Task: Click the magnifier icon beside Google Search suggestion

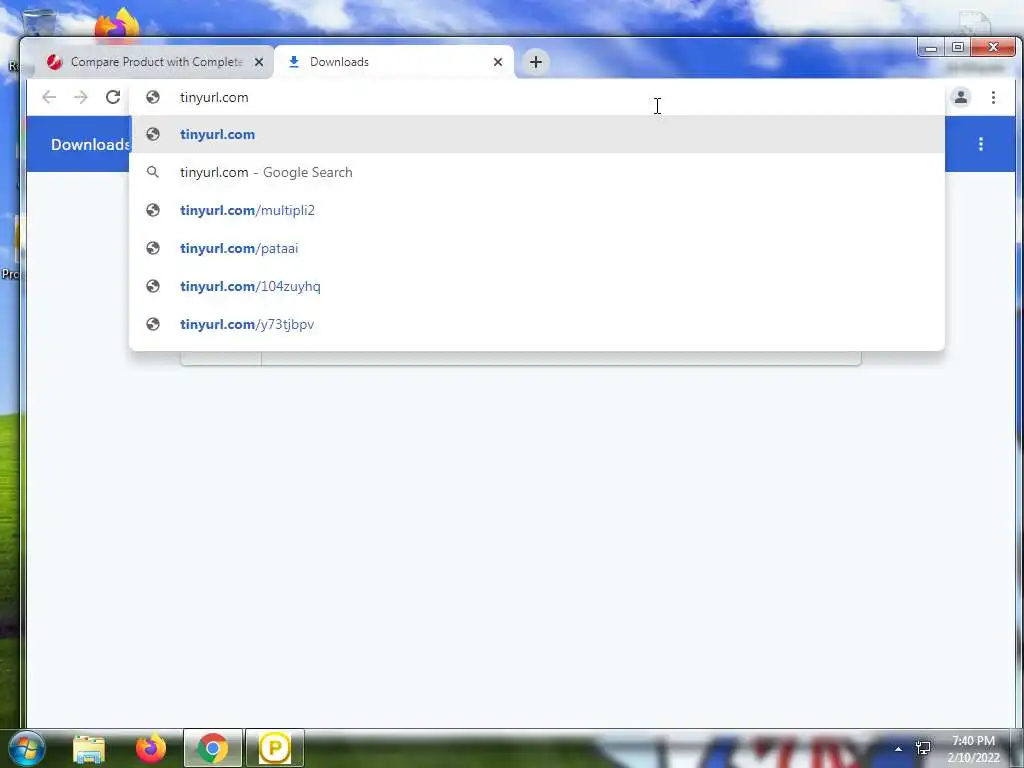Action: pyautogui.click(x=153, y=172)
